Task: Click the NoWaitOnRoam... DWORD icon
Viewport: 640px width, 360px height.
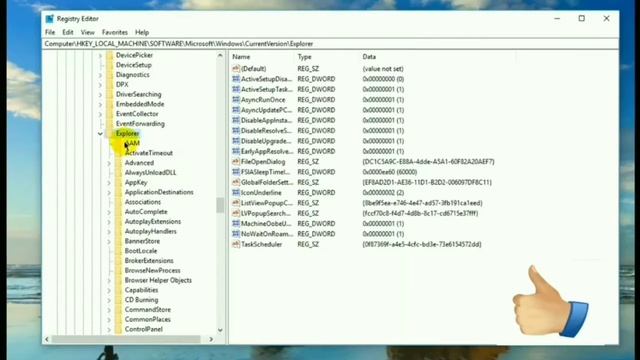Action: pyautogui.click(x=236, y=234)
